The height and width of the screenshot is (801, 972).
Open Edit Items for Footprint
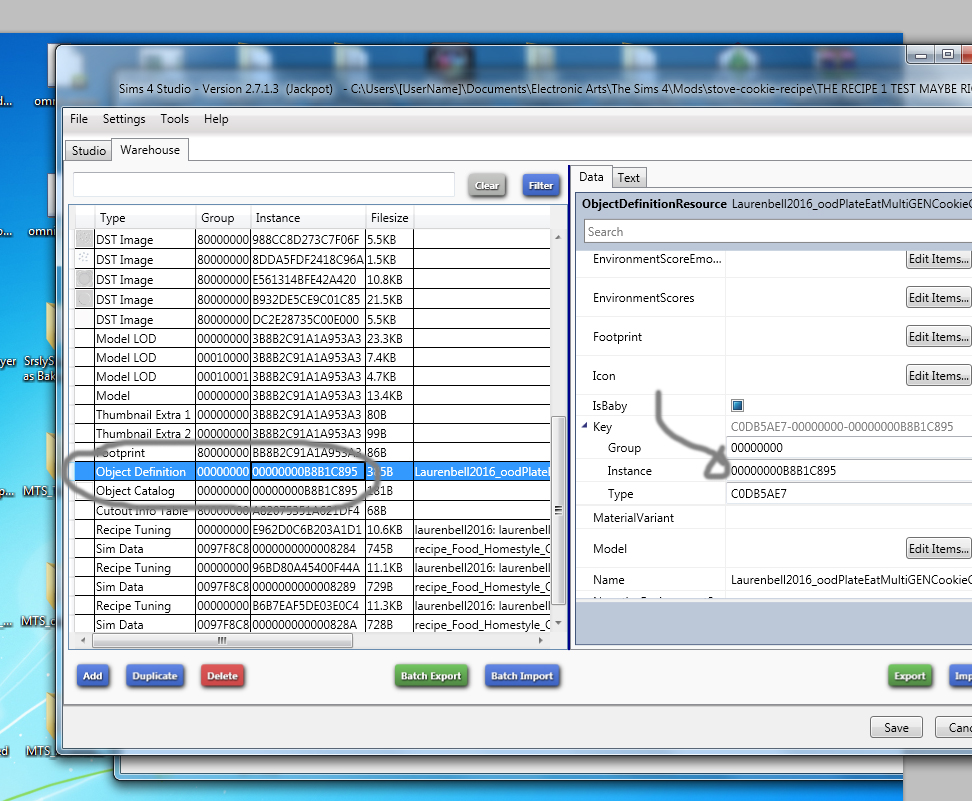(x=939, y=337)
